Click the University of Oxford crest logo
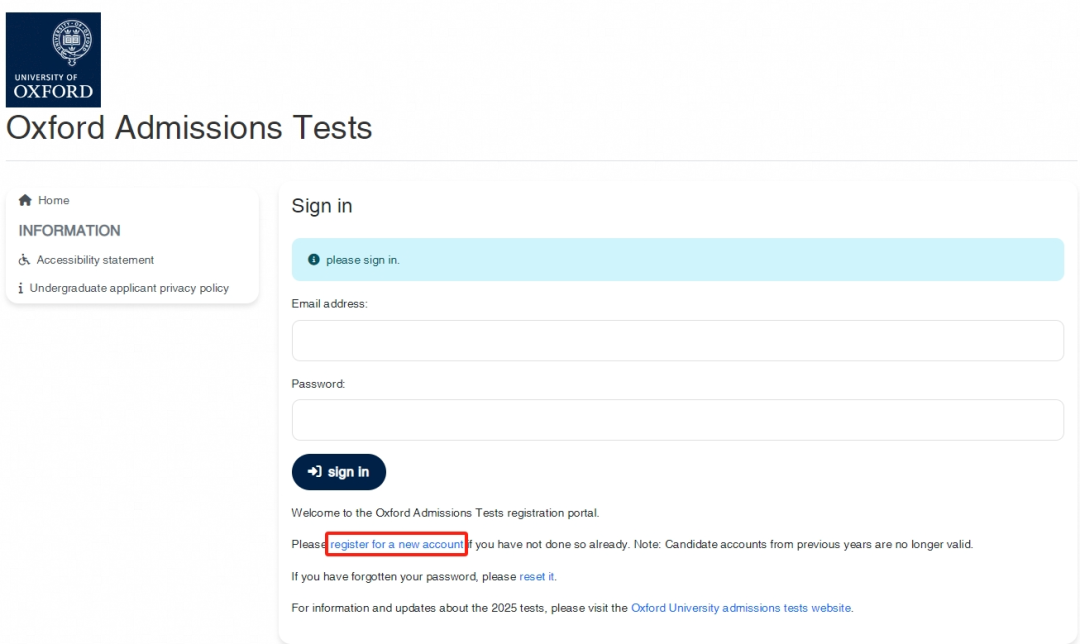Image resolution: width=1080 pixels, height=644 pixels. 53,59
